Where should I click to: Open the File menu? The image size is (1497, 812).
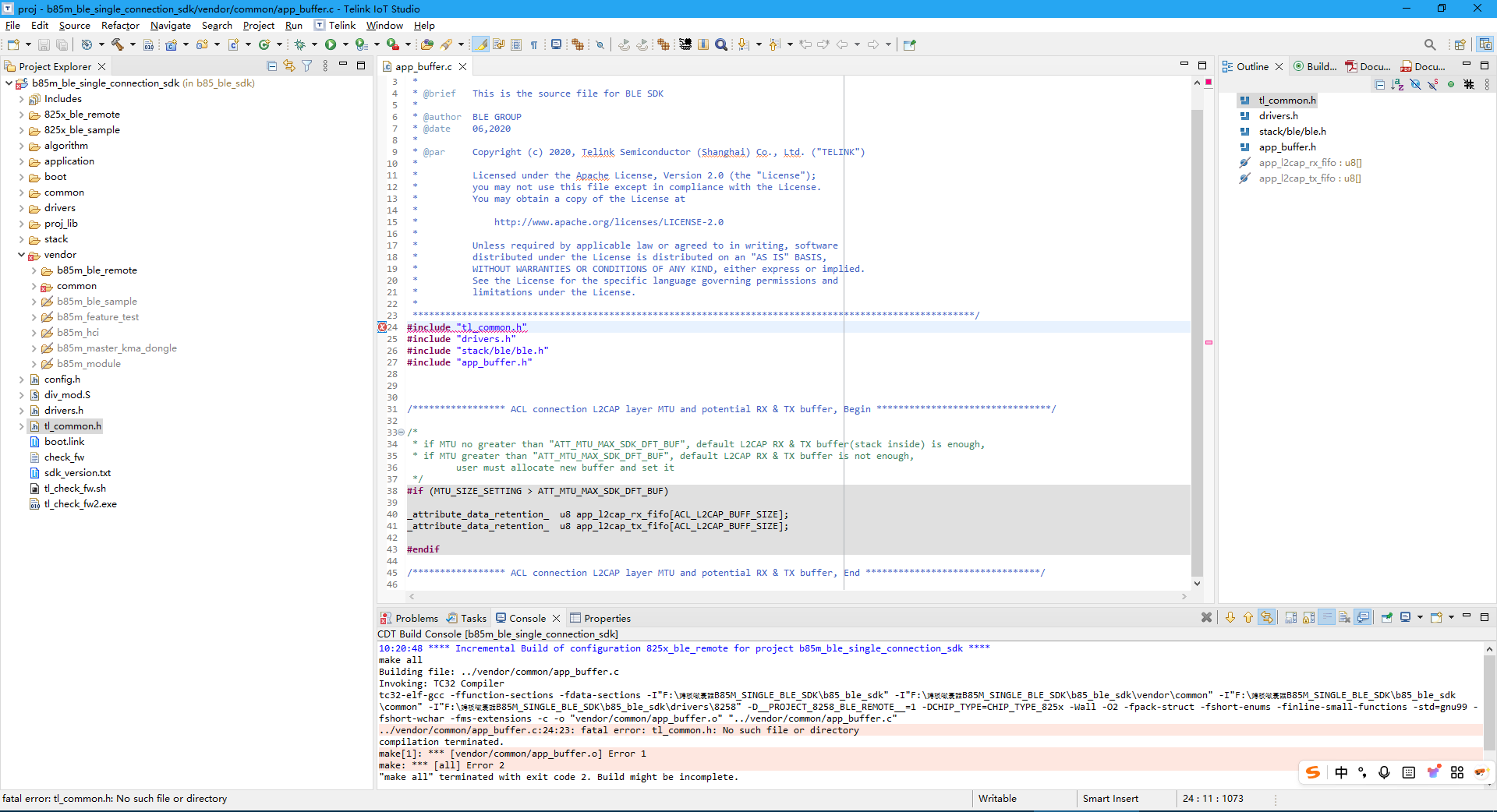point(13,26)
